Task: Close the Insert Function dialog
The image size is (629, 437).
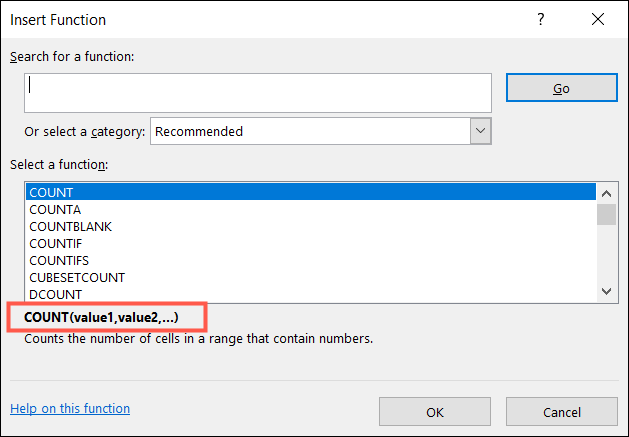Action: point(598,19)
